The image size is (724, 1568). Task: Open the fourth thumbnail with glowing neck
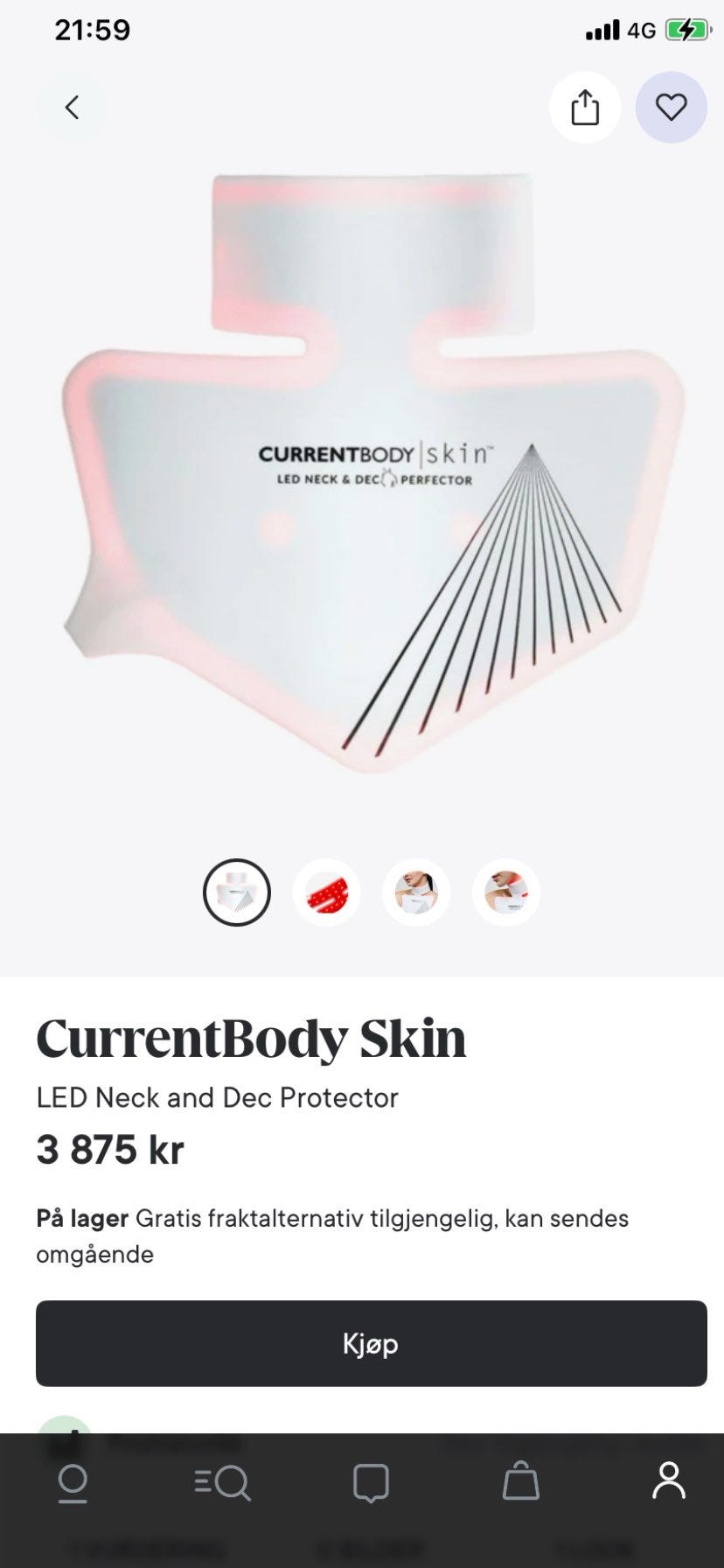tap(506, 892)
